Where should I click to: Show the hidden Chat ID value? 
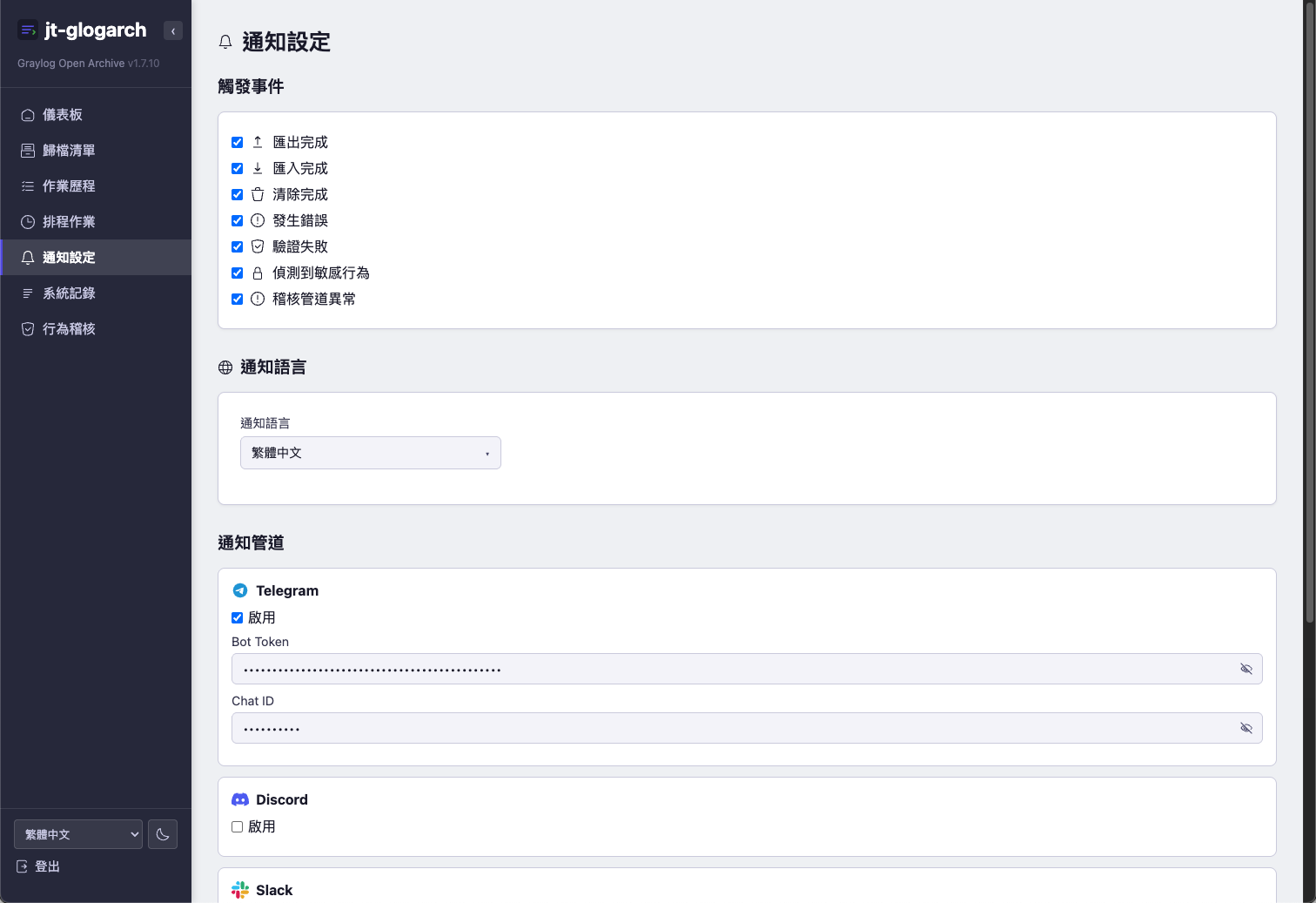(1246, 728)
